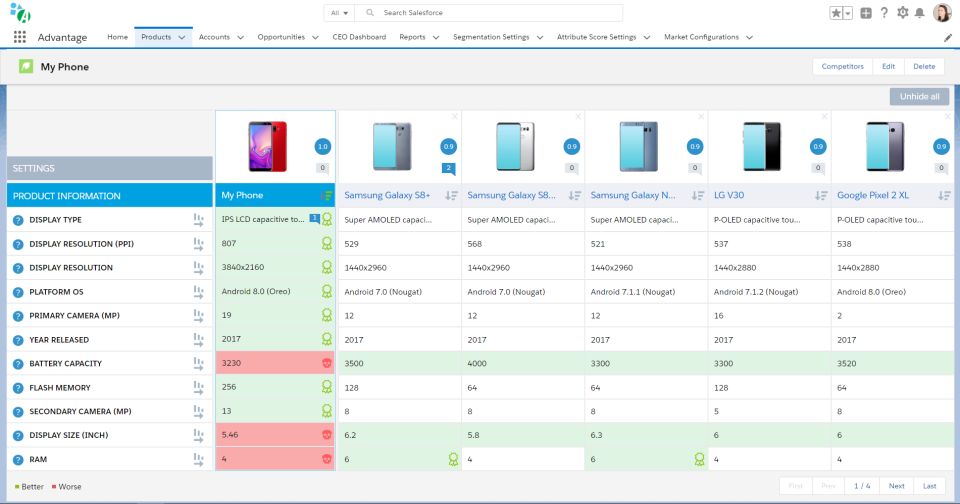Open the Home tab
Viewport: 960px width, 504px height.
point(117,37)
